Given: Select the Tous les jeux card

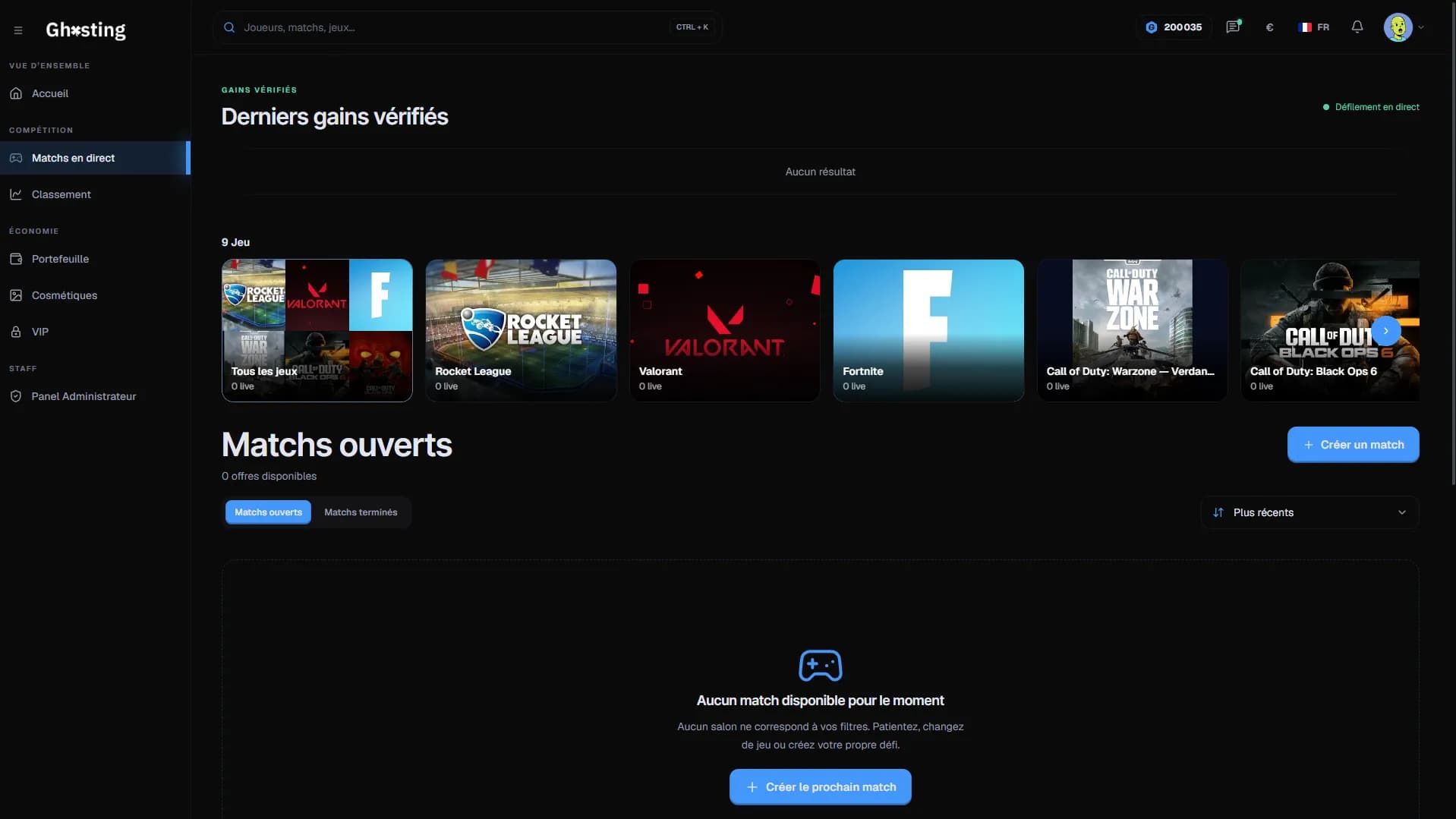Looking at the screenshot, I should point(317,330).
